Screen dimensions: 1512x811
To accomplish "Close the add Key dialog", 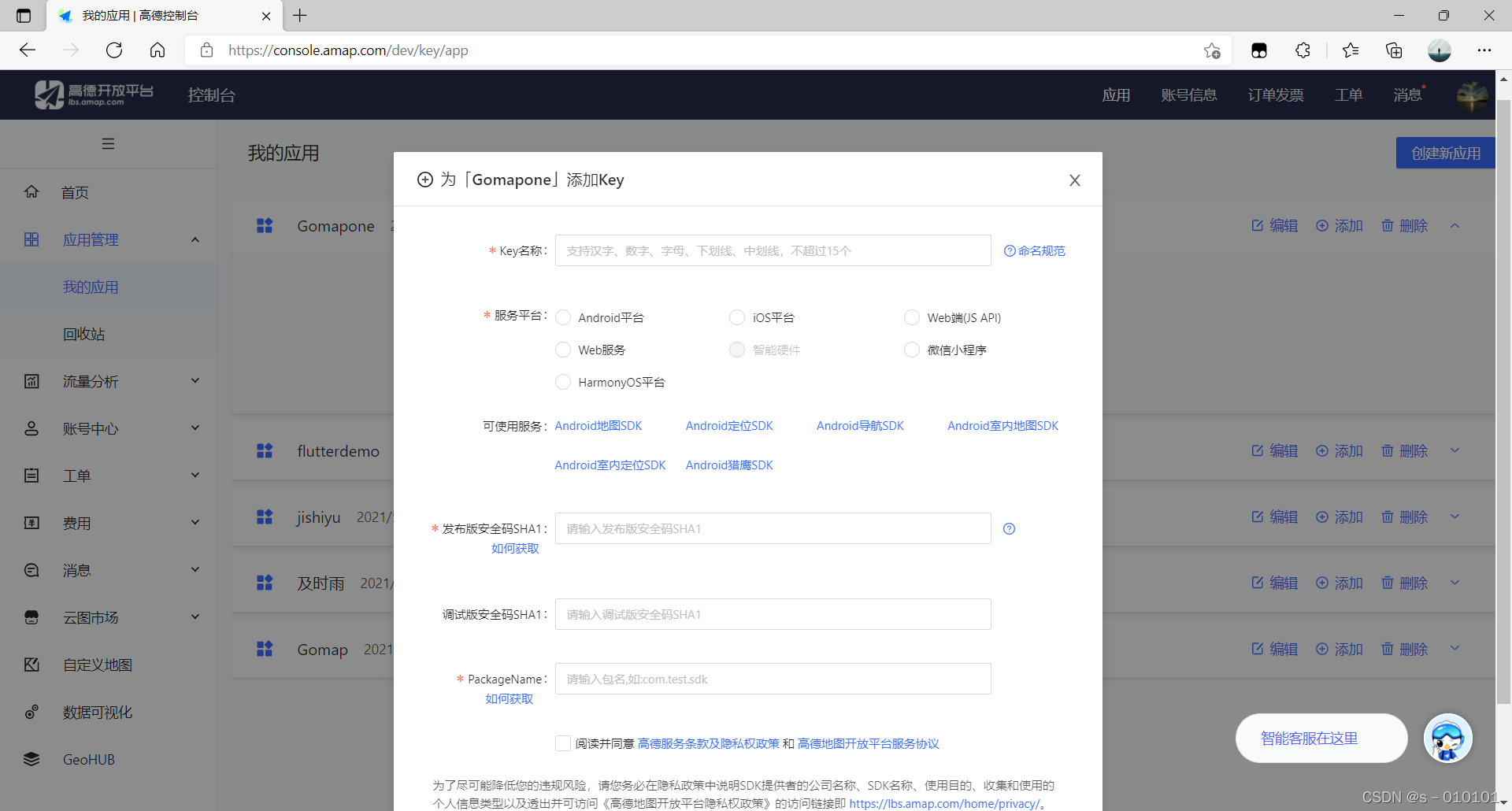I will click(1074, 180).
